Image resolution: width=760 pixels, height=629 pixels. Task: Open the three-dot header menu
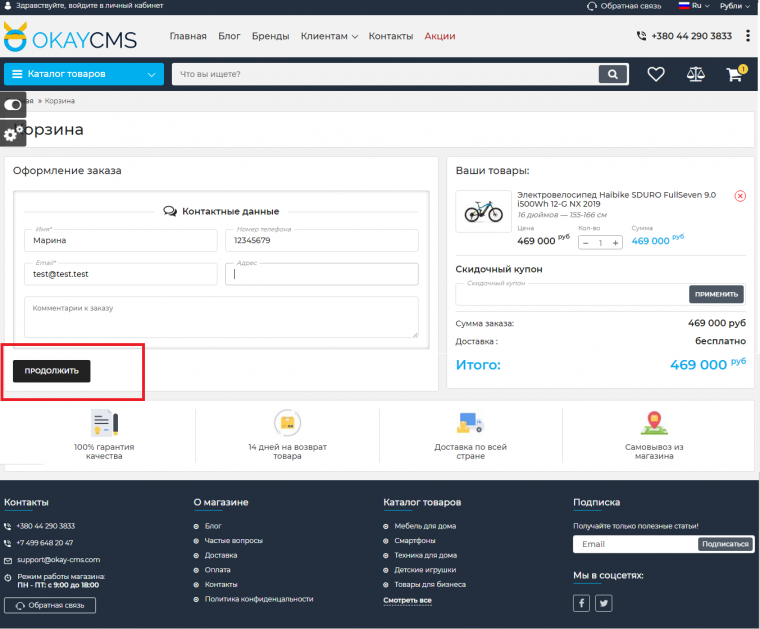coord(746,36)
